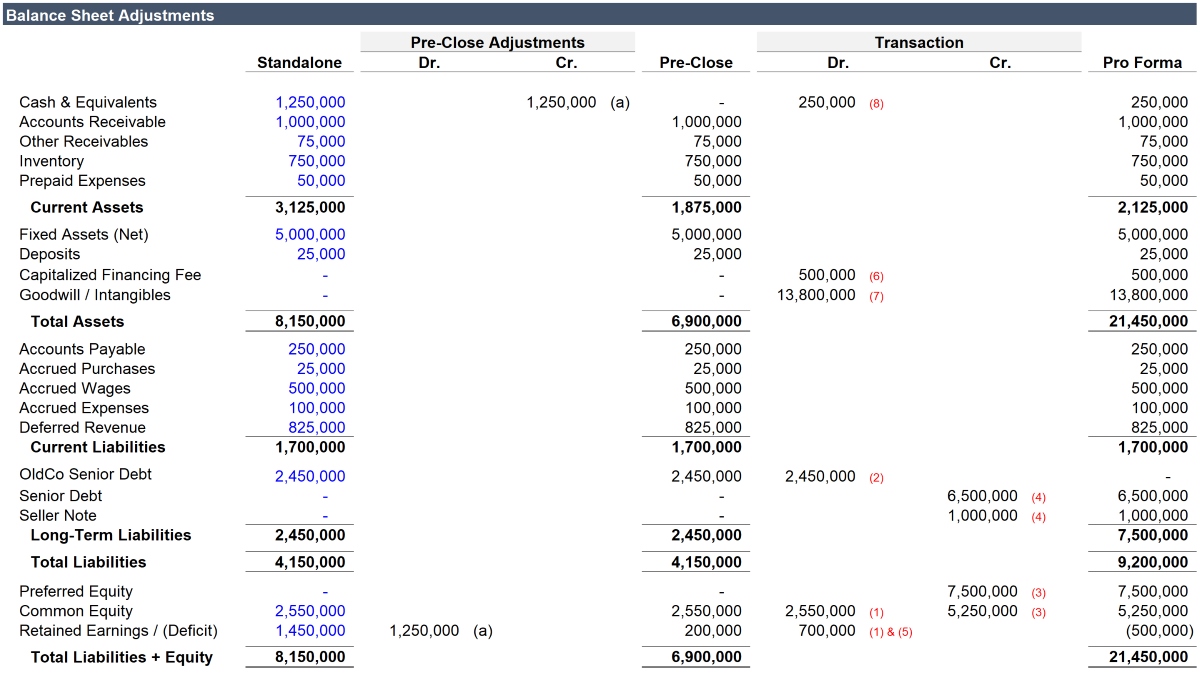This screenshot has width=1200, height=673.
Task: Select the Balance Sheet Adjustments title bar
Action: point(110,15)
